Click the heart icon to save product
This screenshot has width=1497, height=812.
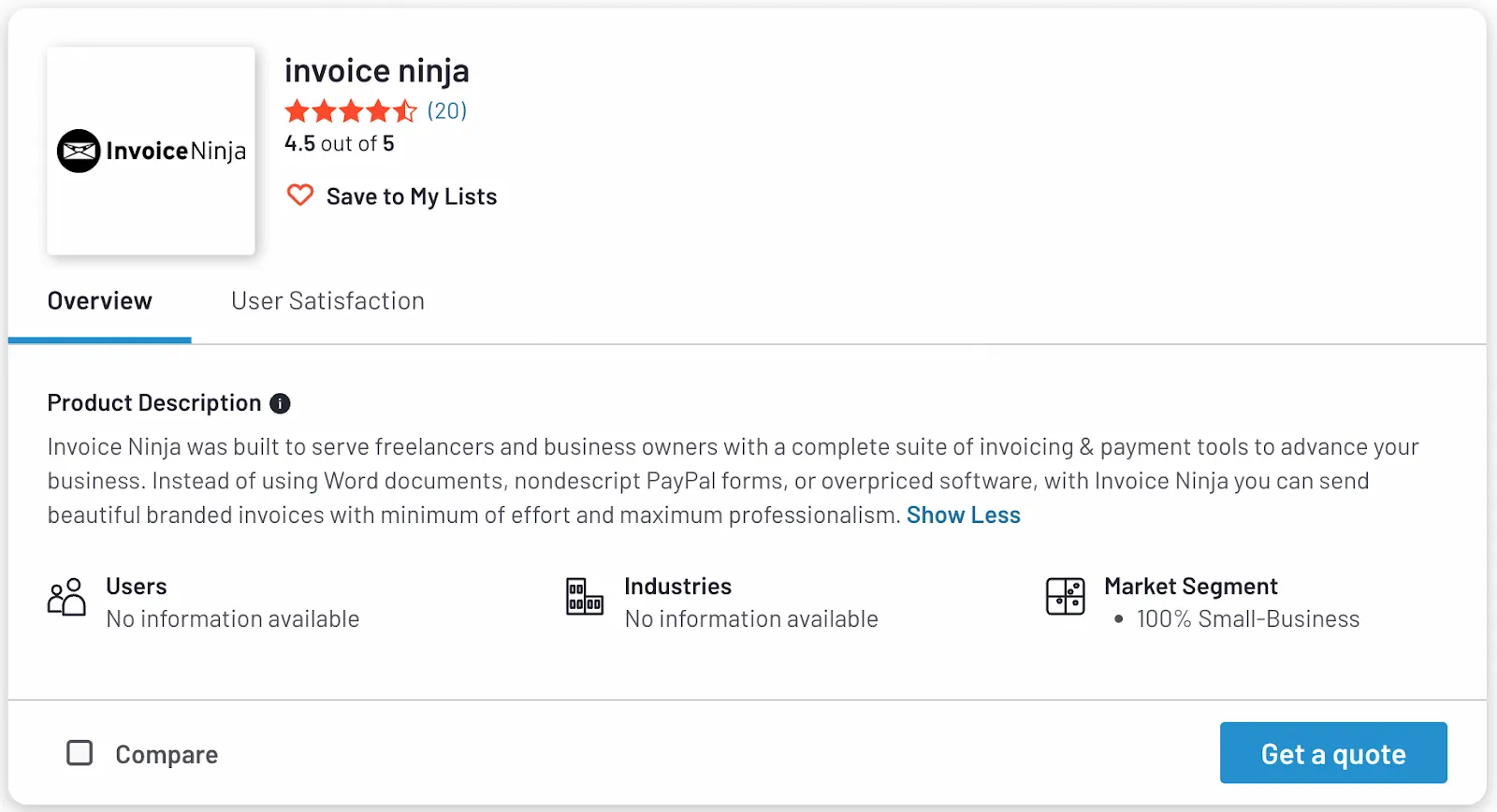pos(299,195)
